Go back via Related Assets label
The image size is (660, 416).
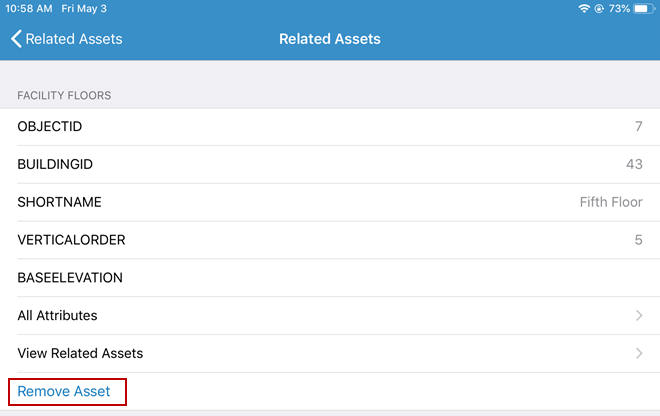[74, 39]
